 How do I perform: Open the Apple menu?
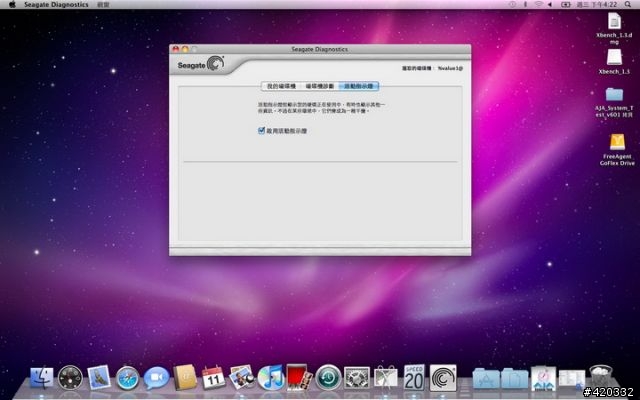tap(12, 4)
